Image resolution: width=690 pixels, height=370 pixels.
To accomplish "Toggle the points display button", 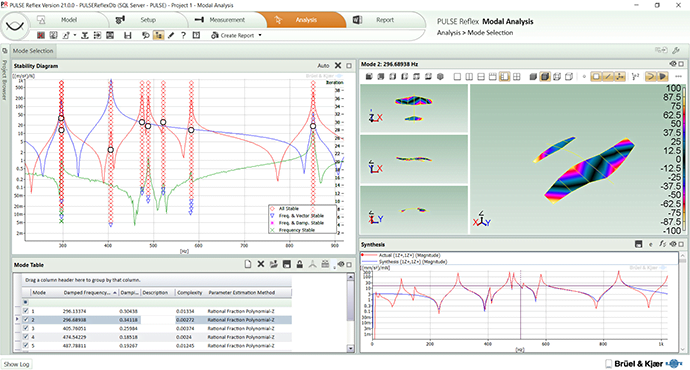I will point(620,77).
